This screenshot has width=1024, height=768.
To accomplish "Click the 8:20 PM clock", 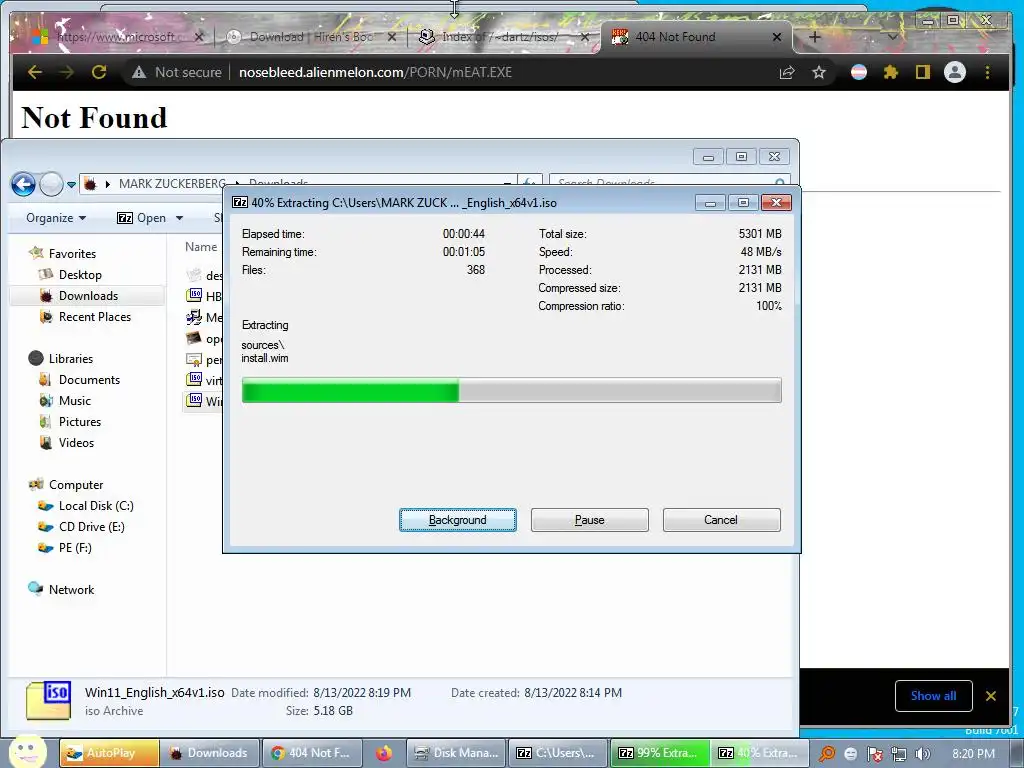I will pos(973,754).
